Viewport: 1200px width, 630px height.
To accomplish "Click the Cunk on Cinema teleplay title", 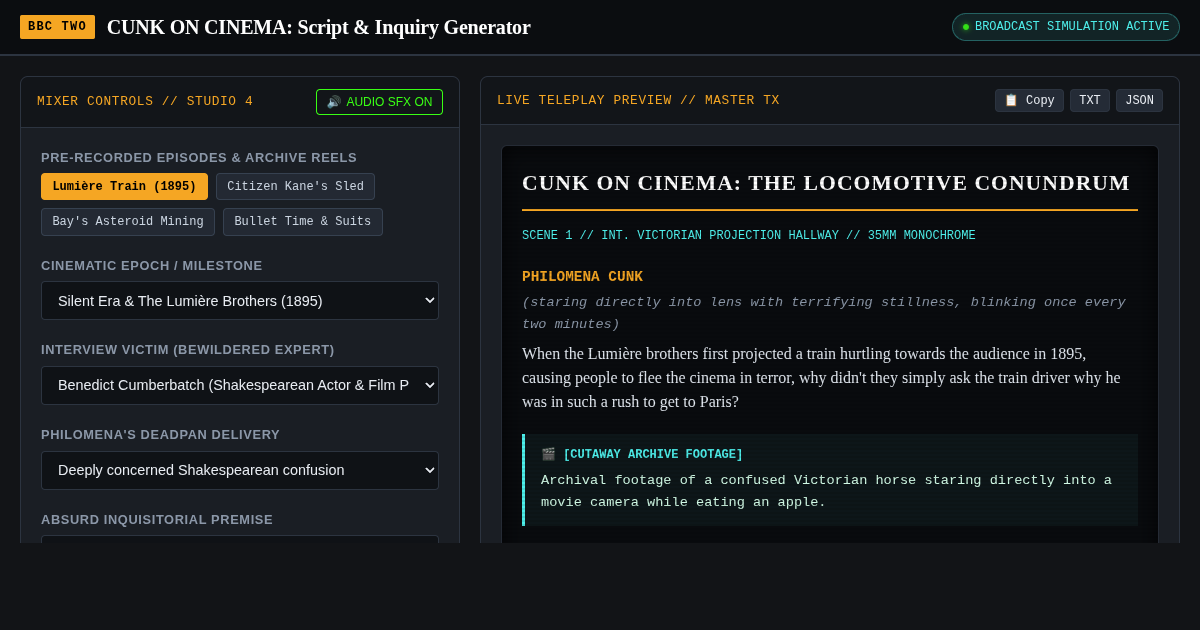I will 826,183.
